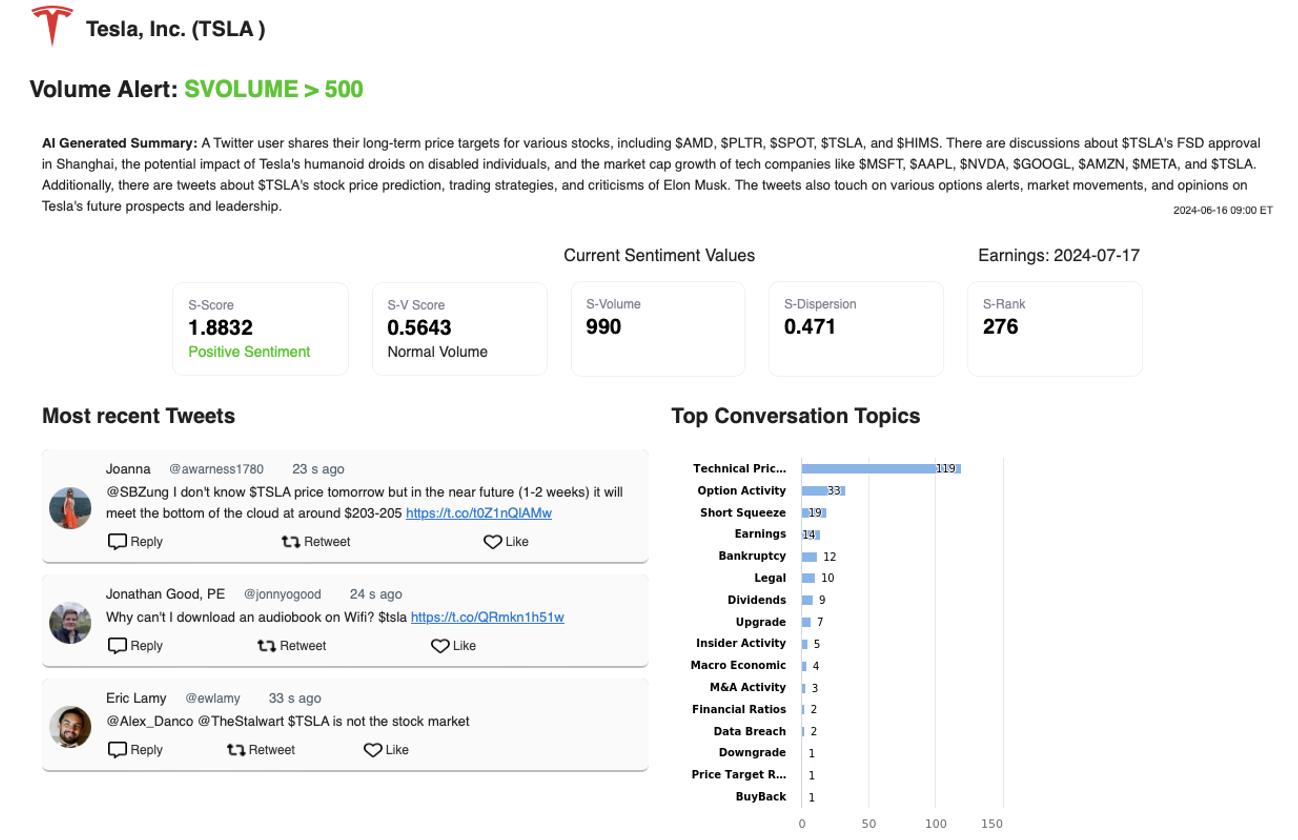Reply to Eric Lamy's tweet
Image resolution: width=1298 pixels, height=840 pixels.
(135, 750)
